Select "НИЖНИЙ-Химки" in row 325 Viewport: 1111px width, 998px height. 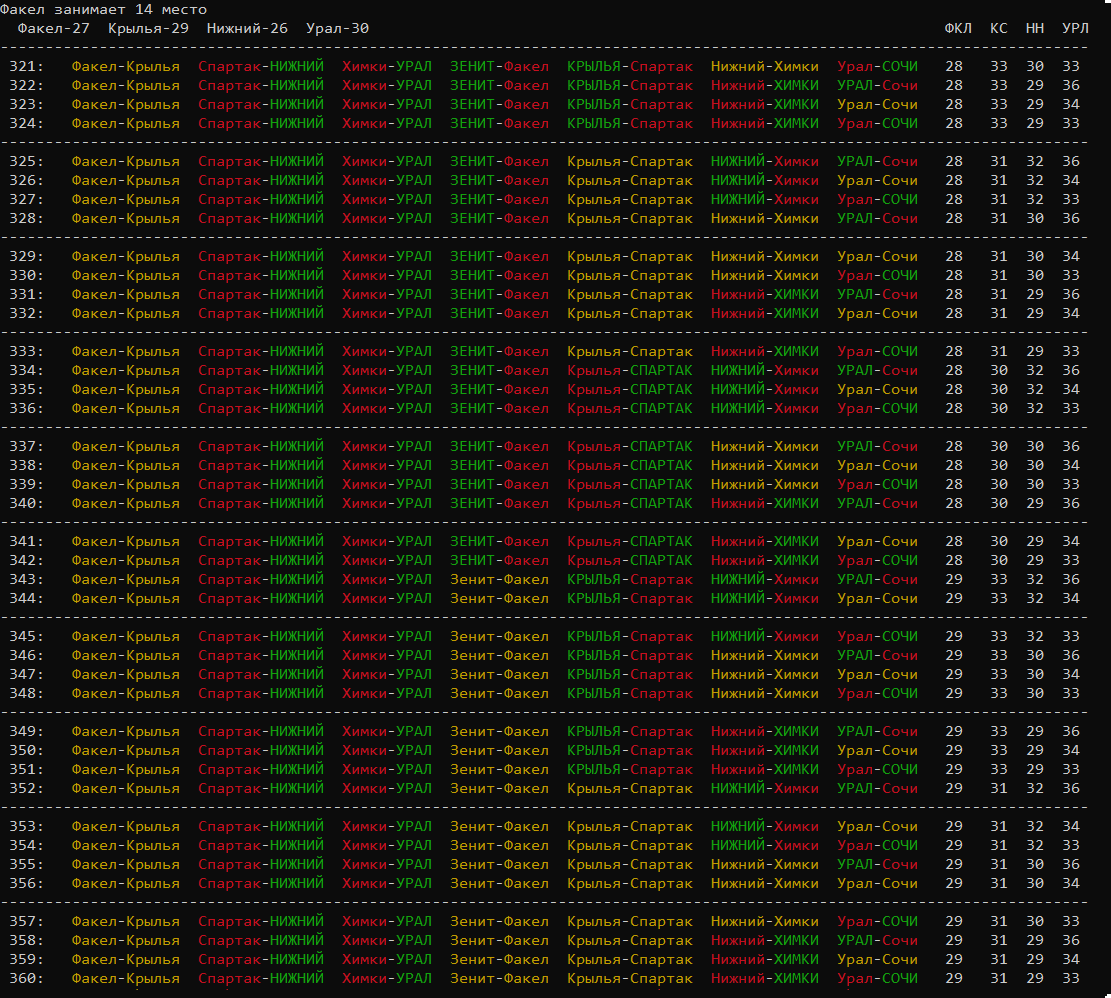(x=765, y=161)
